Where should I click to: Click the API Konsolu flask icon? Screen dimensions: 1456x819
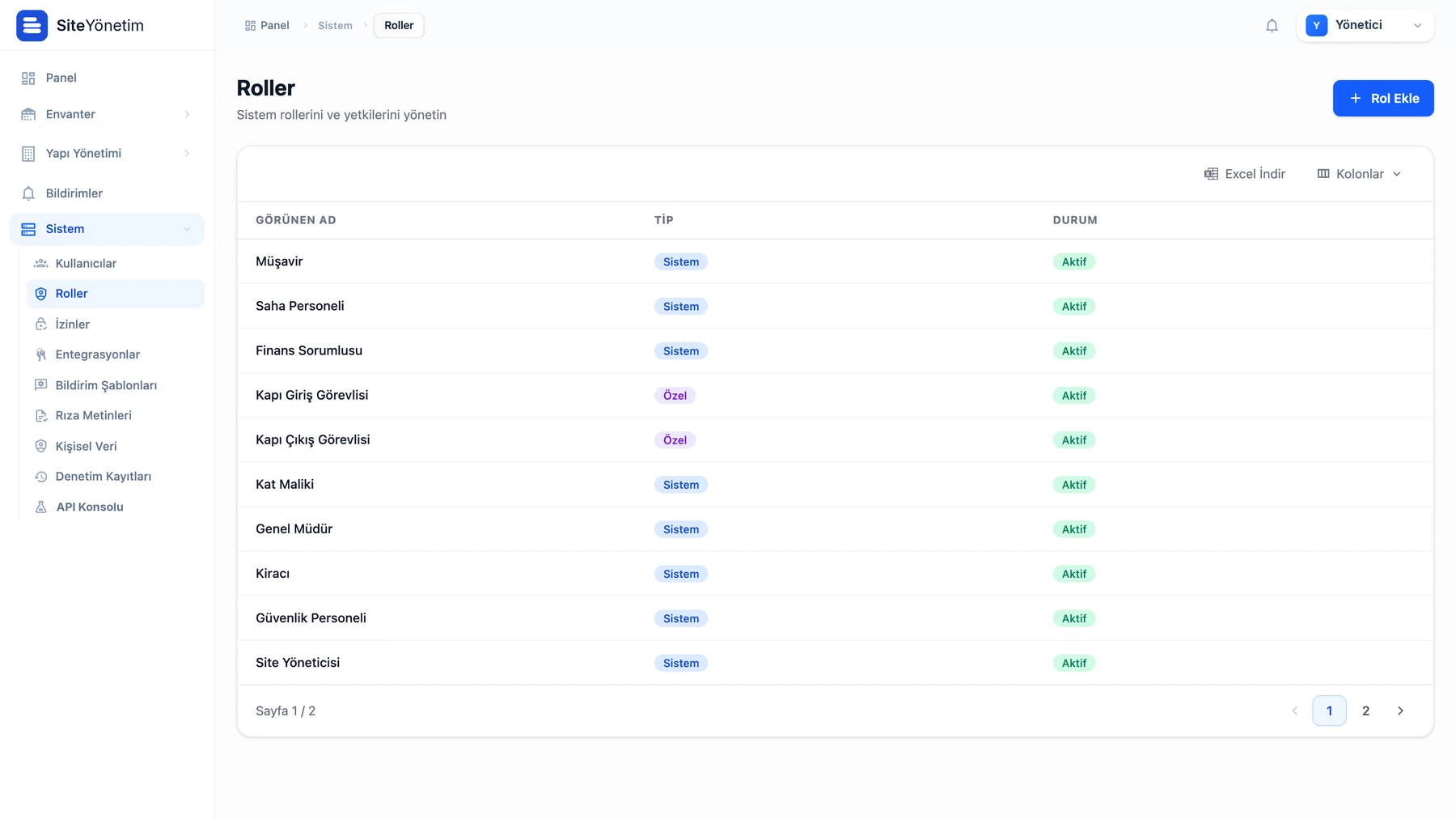click(x=41, y=507)
